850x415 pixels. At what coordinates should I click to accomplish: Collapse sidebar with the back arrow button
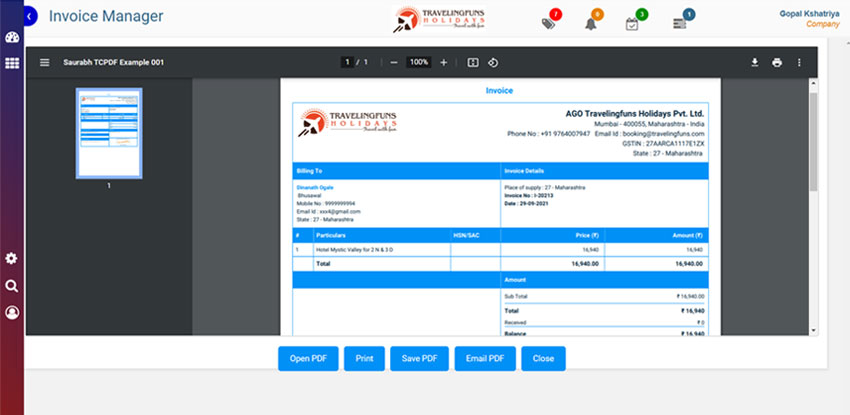click(x=30, y=16)
